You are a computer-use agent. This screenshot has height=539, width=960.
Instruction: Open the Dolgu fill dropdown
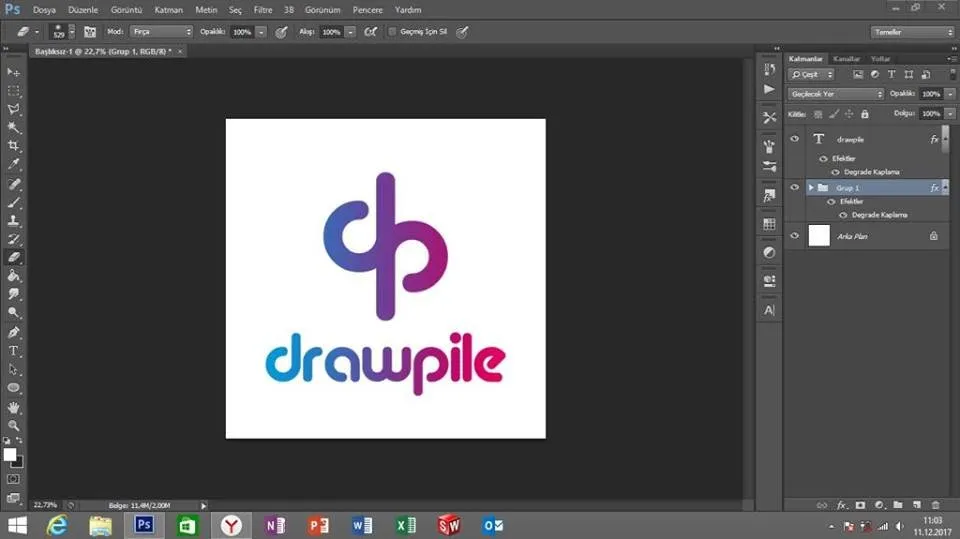point(950,113)
